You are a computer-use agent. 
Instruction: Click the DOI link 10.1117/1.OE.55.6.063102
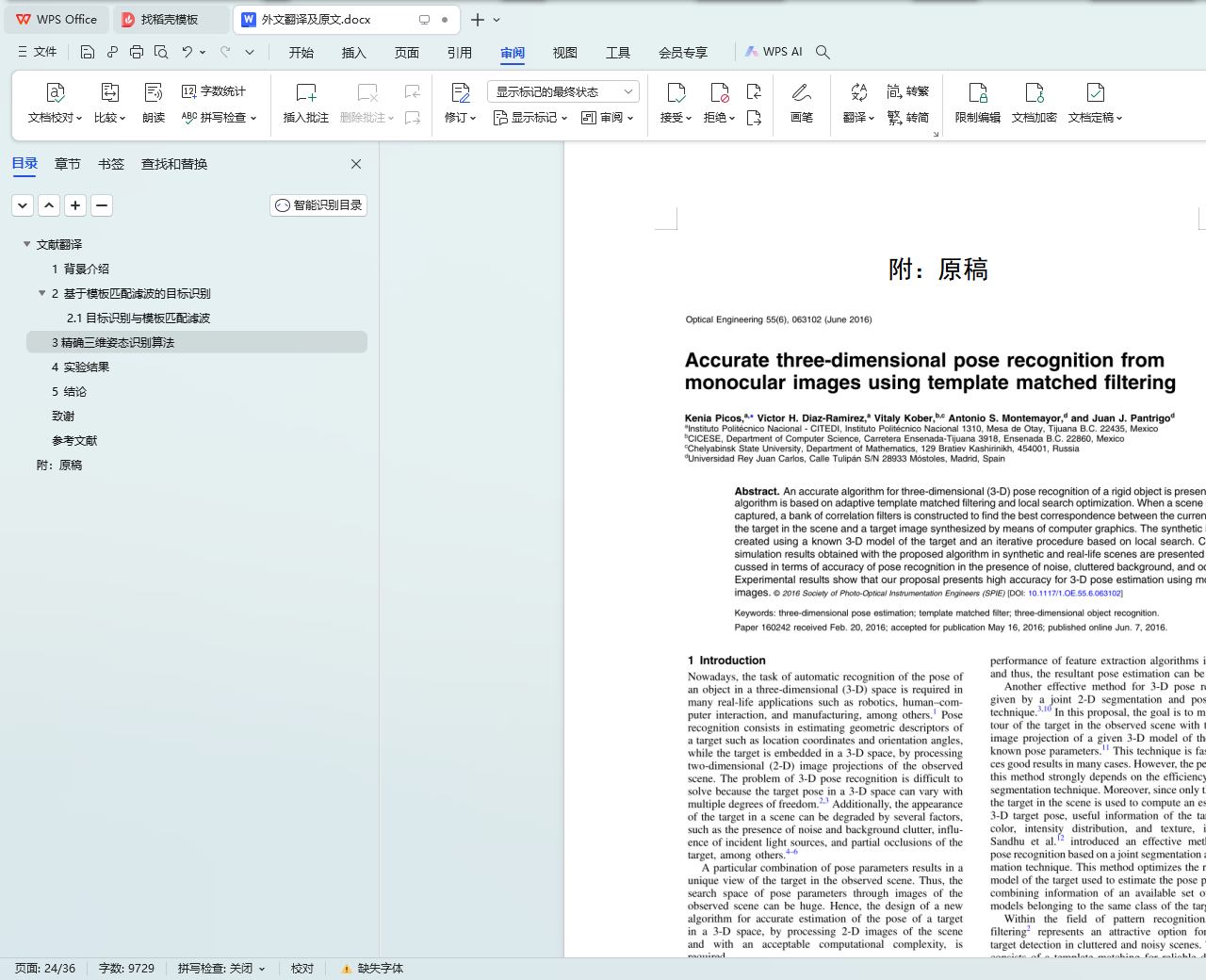(x=1074, y=594)
